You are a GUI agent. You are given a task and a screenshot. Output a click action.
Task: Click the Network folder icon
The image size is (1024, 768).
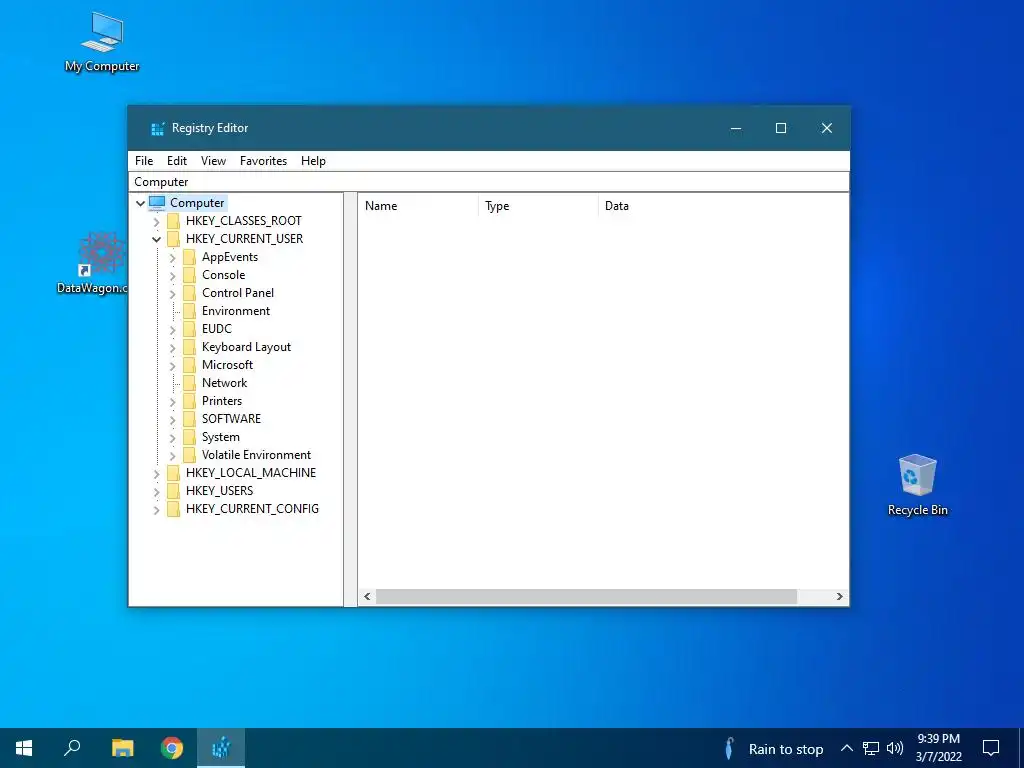coord(189,383)
